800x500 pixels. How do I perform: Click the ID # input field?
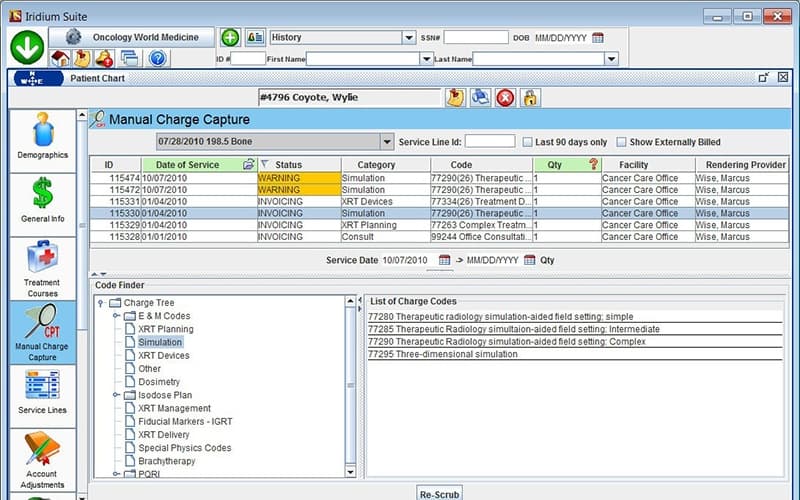click(248, 59)
